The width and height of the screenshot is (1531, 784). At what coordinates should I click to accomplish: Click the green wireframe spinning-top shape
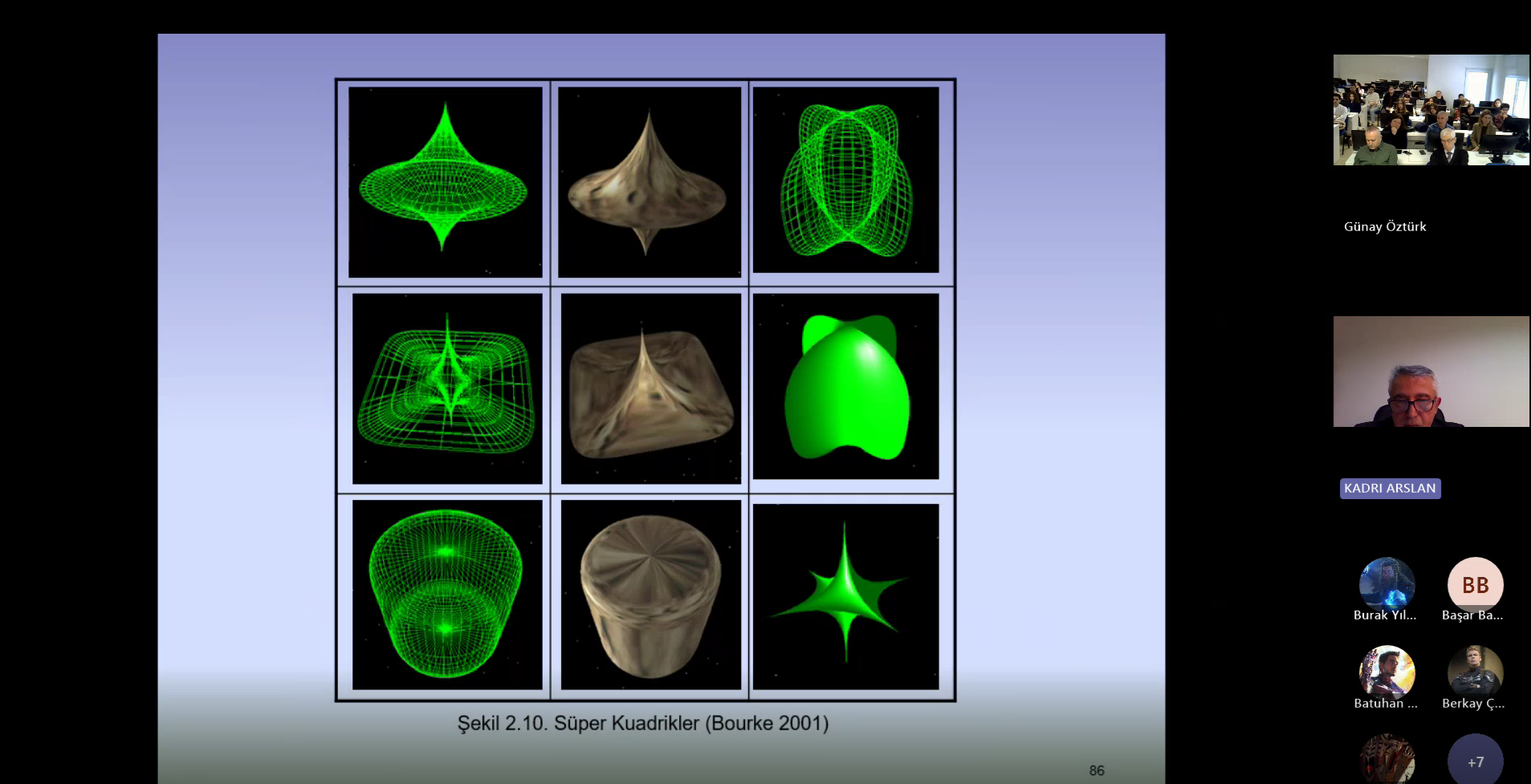click(445, 182)
